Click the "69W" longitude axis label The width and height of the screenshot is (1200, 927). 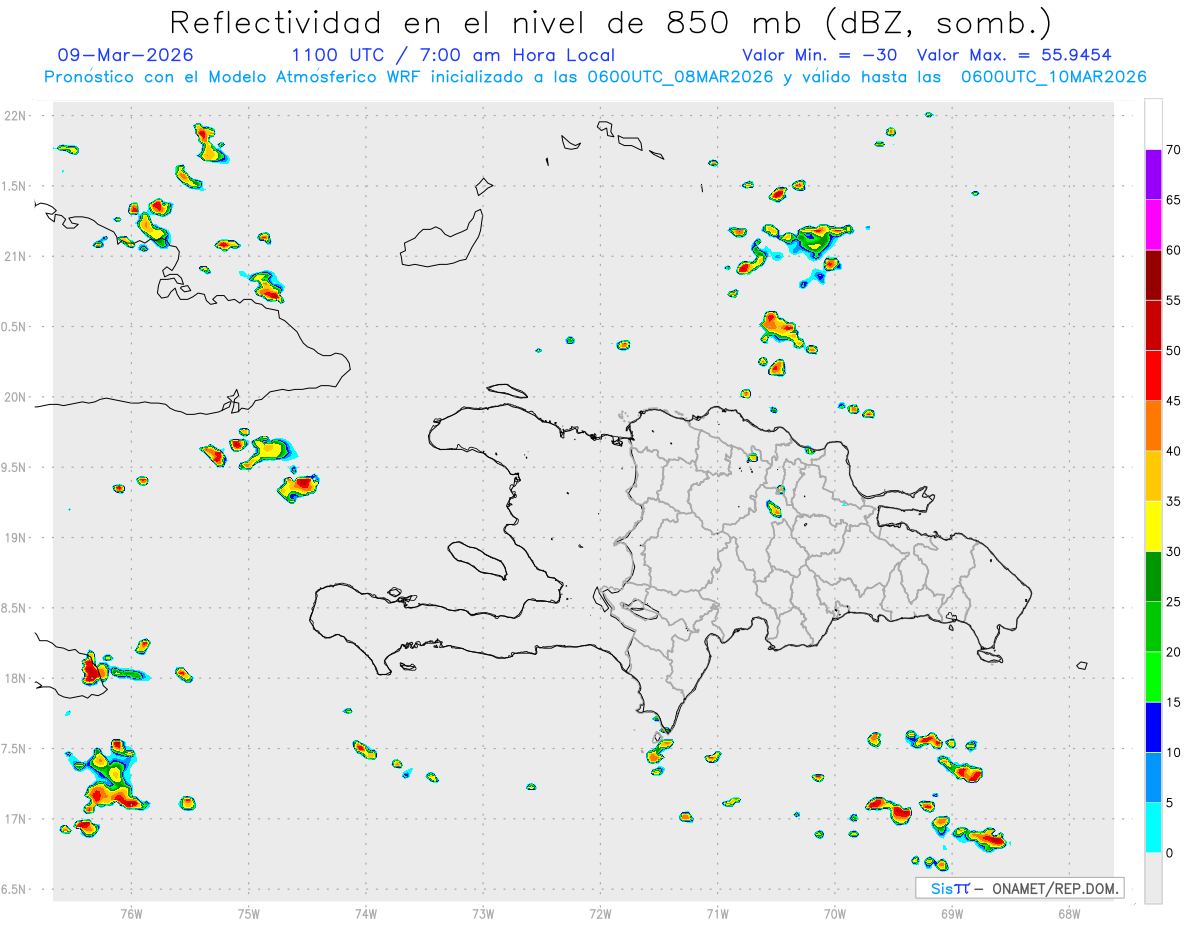tap(952, 913)
